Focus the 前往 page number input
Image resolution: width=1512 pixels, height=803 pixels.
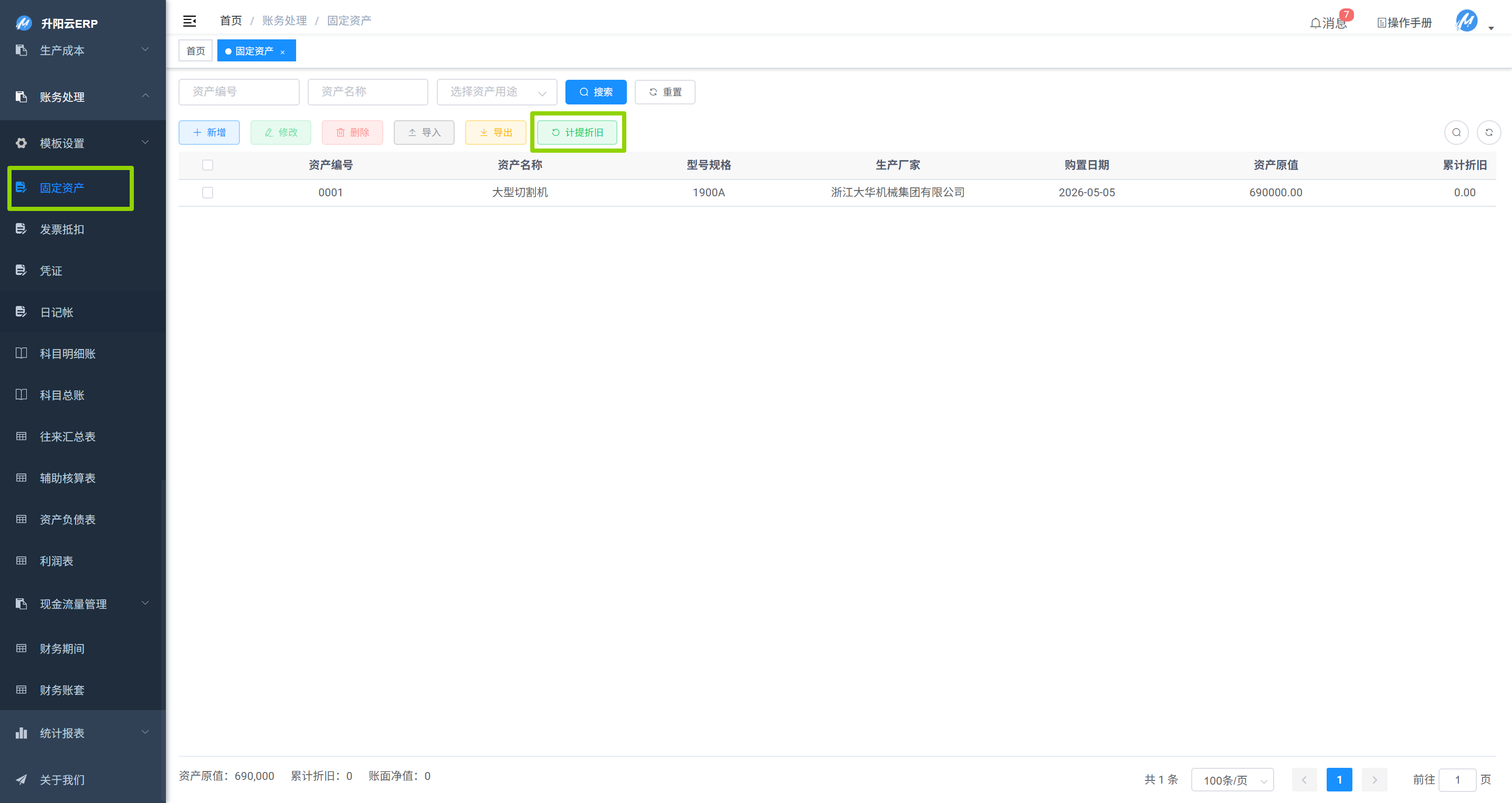[x=1457, y=780]
